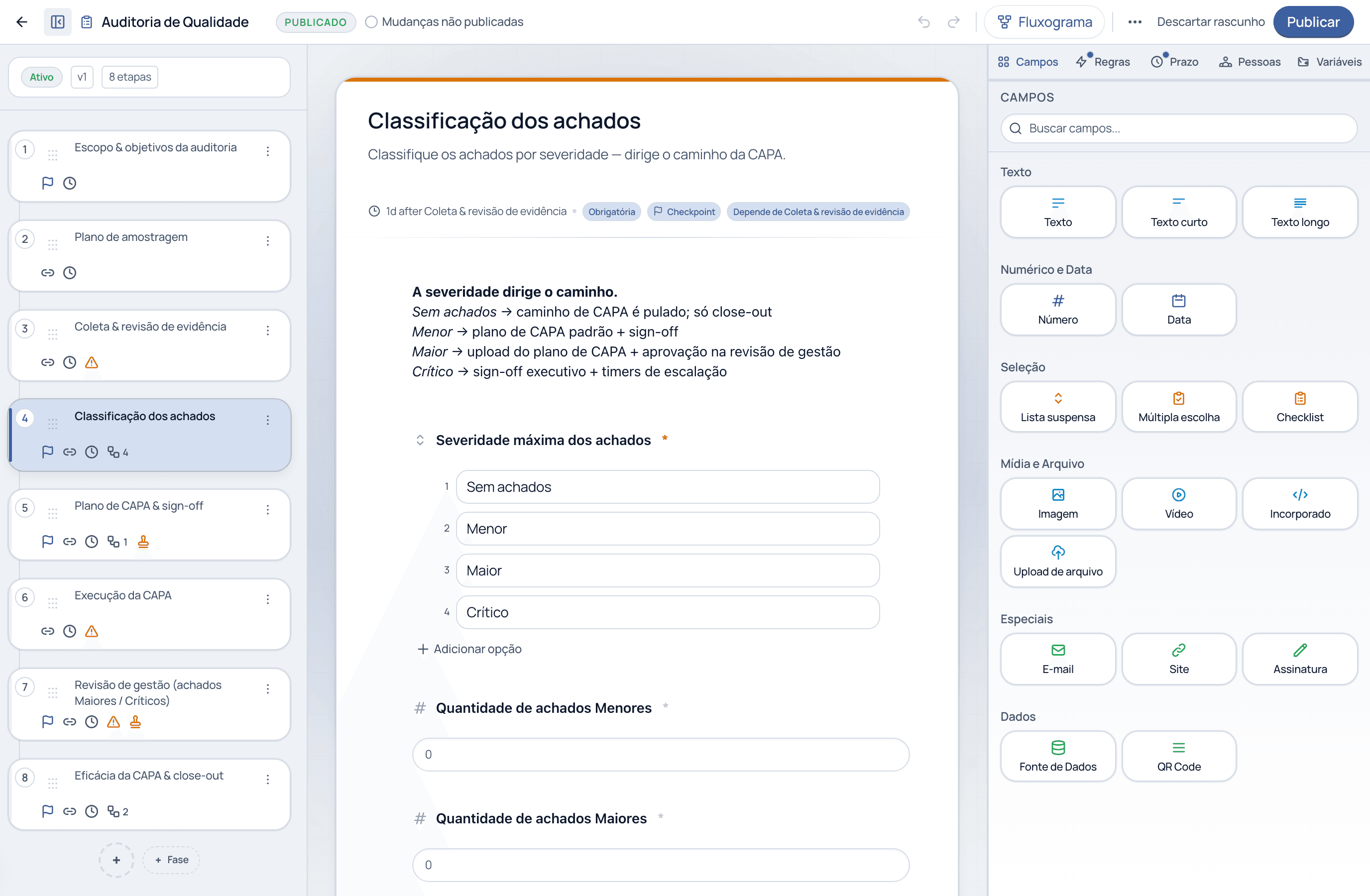Click the Publicar button

point(1313,22)
